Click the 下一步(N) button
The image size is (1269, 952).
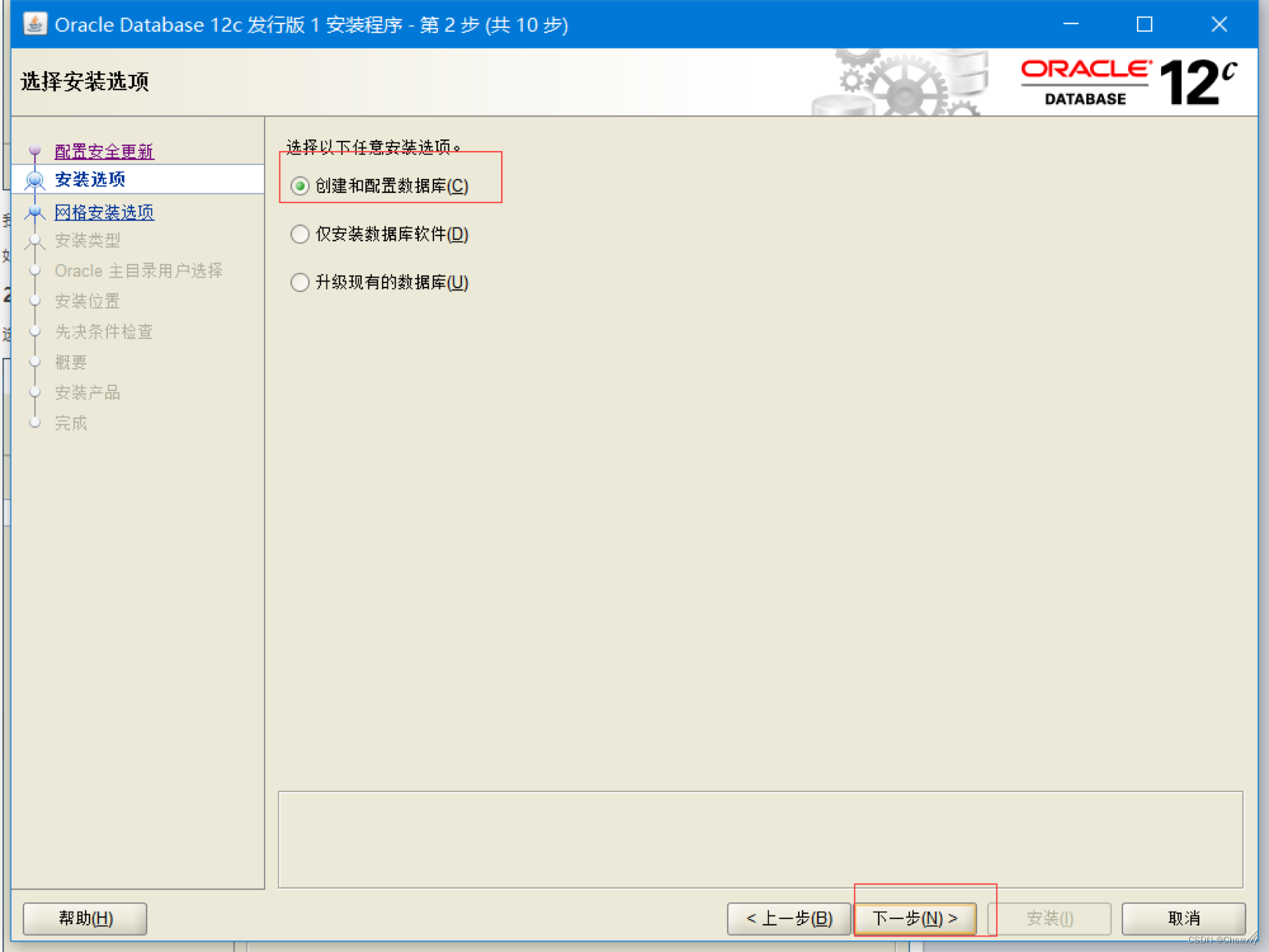coord(915,918)
